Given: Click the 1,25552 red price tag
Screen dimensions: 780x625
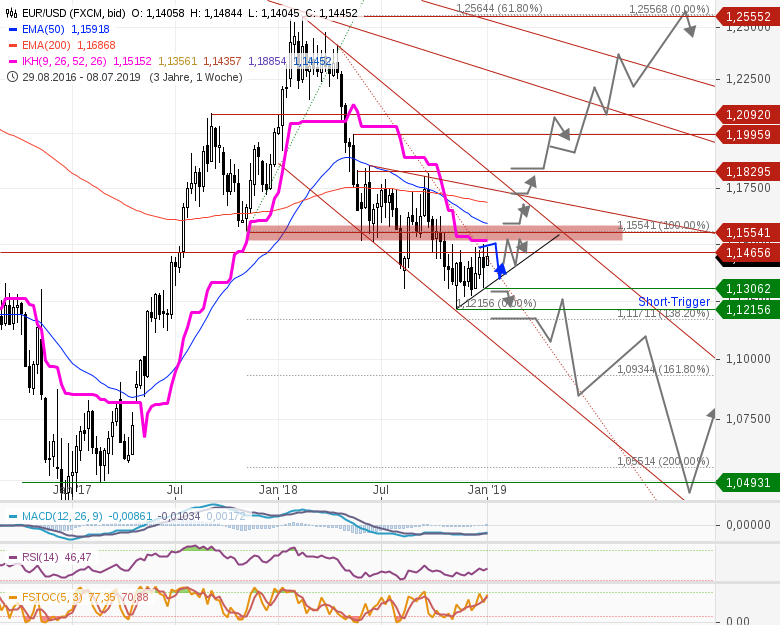Looking at the screenshot, I should pos(748,17).
